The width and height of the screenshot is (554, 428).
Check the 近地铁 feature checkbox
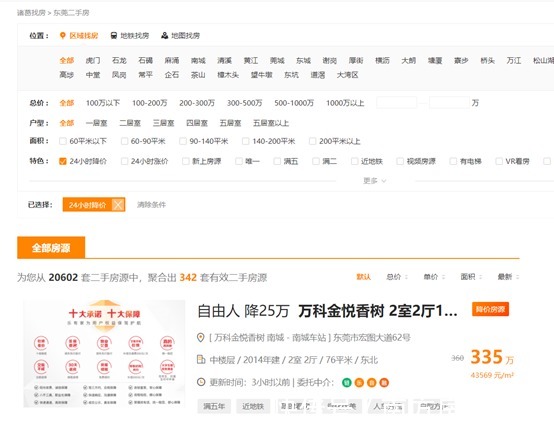(x=354, y=162)
